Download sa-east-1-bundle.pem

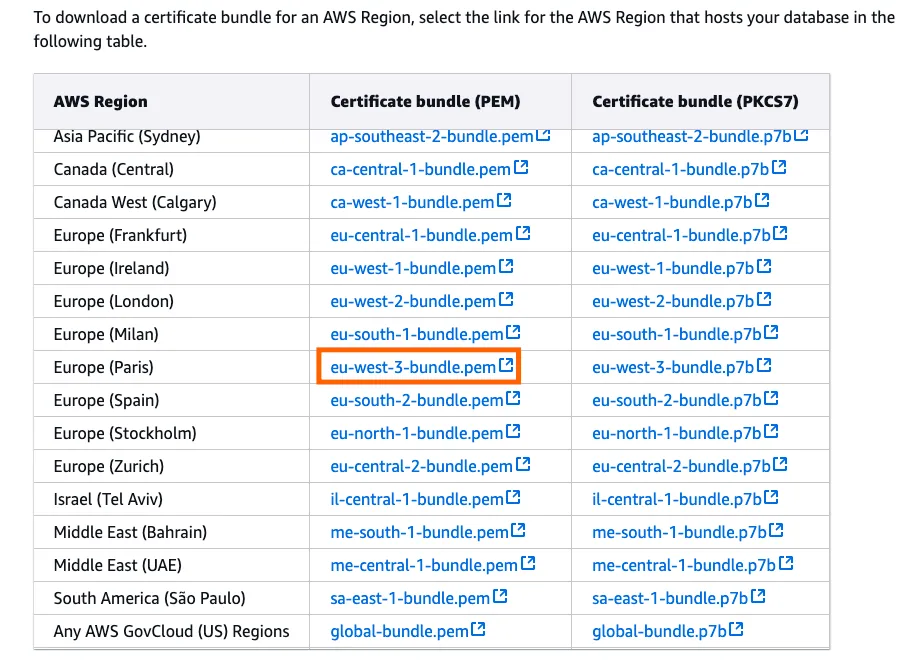point(419,598)
